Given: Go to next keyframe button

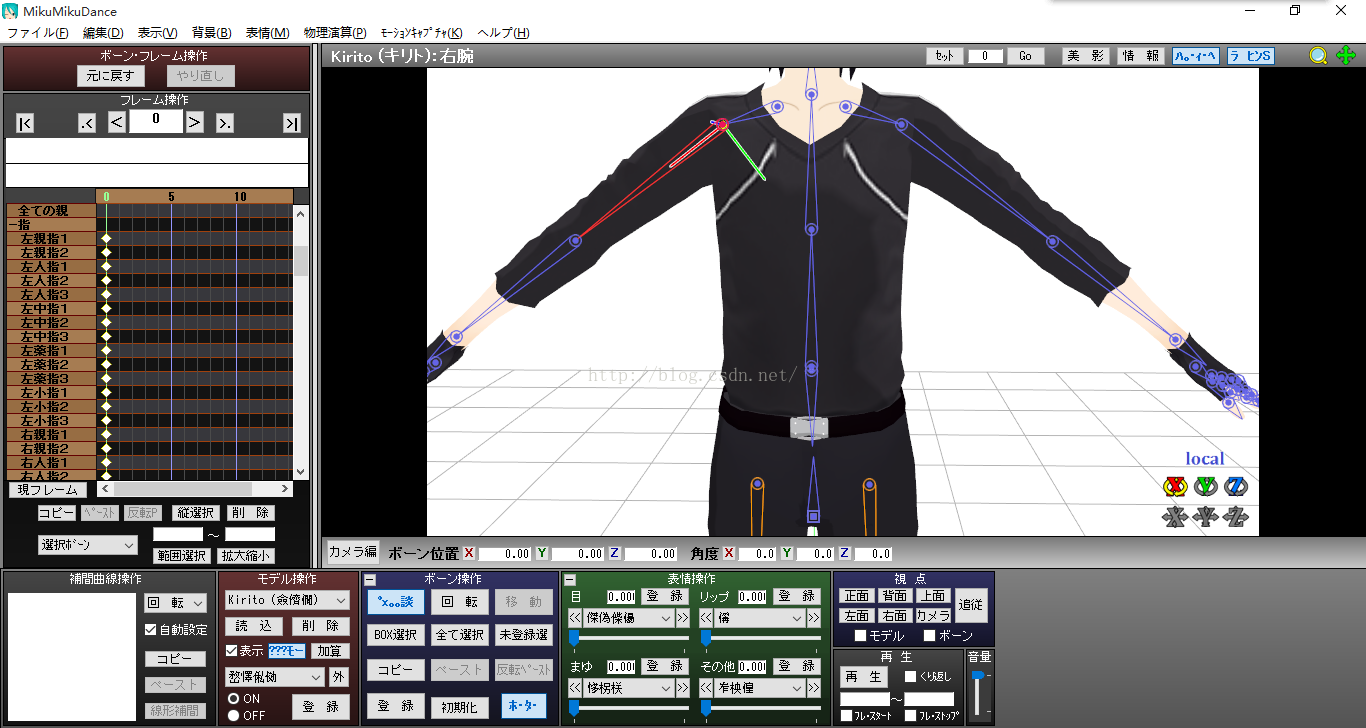Looking at the screenshot, I should click(x=225, y=123).
